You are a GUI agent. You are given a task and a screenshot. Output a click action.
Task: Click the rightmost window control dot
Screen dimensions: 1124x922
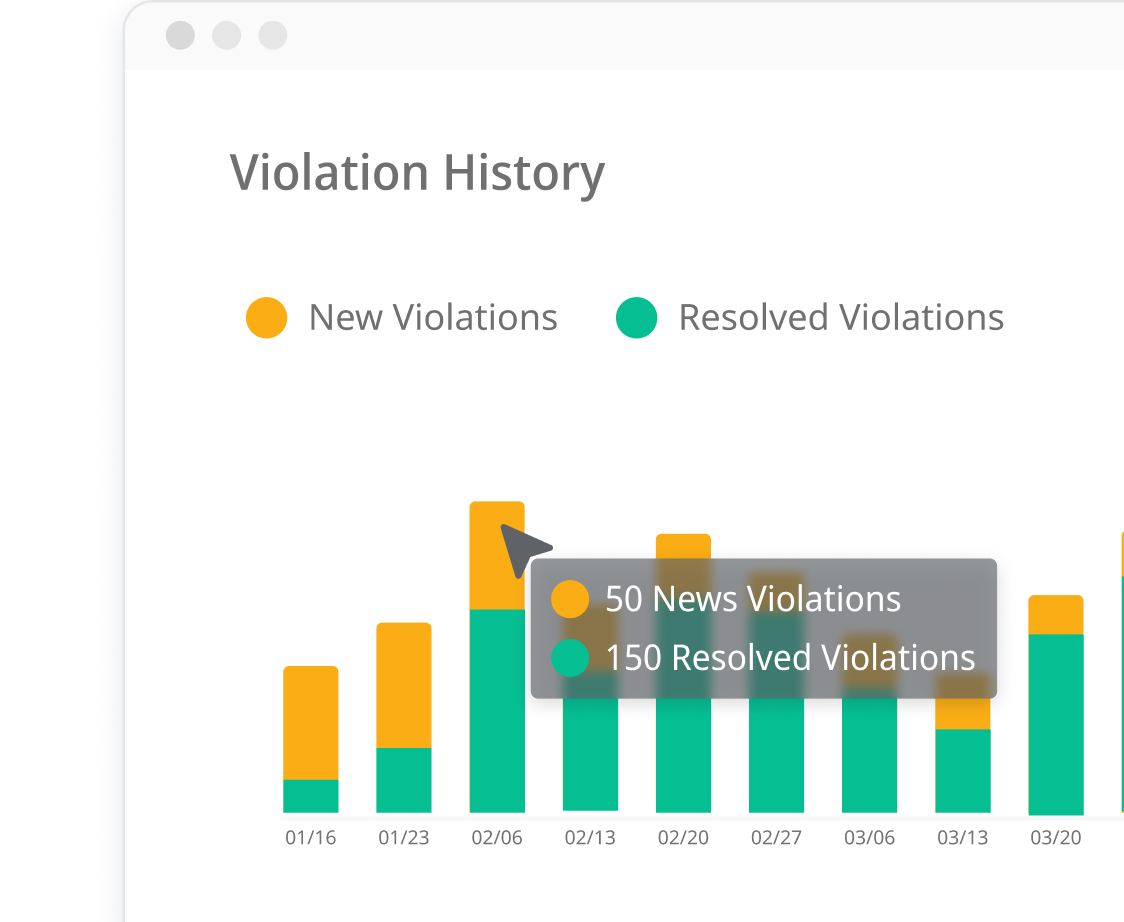tap(272, 36)
